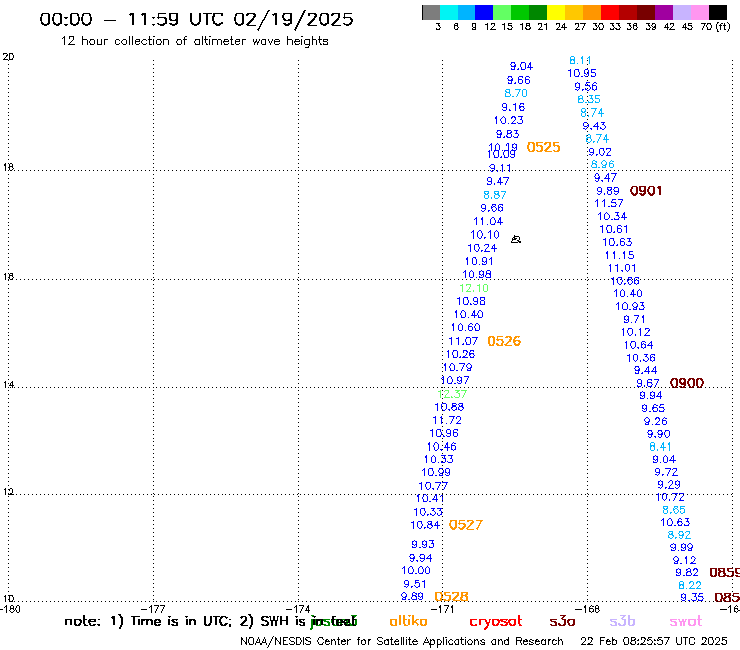Image resolution: width=740 pixels, height=650 pixels.
Task: Click the -174 longitude axis label
Action: coord(298,609)
